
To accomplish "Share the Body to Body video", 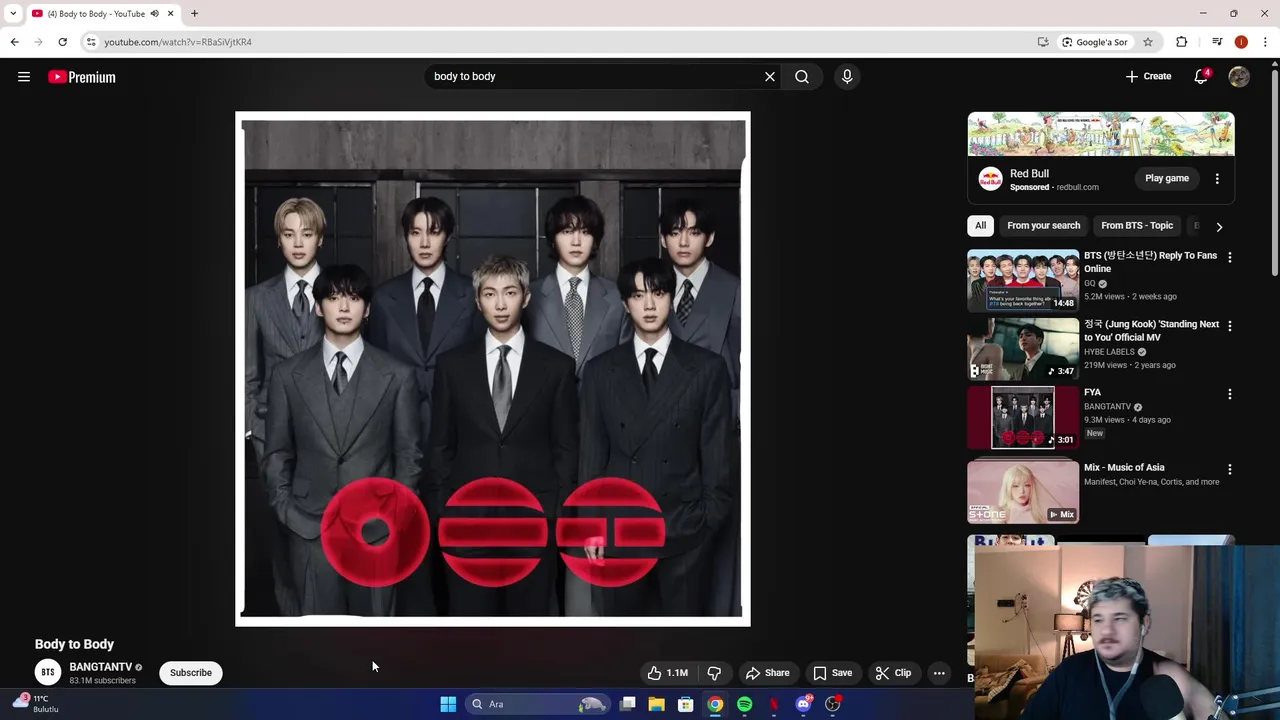I will (x=768, y=673).
